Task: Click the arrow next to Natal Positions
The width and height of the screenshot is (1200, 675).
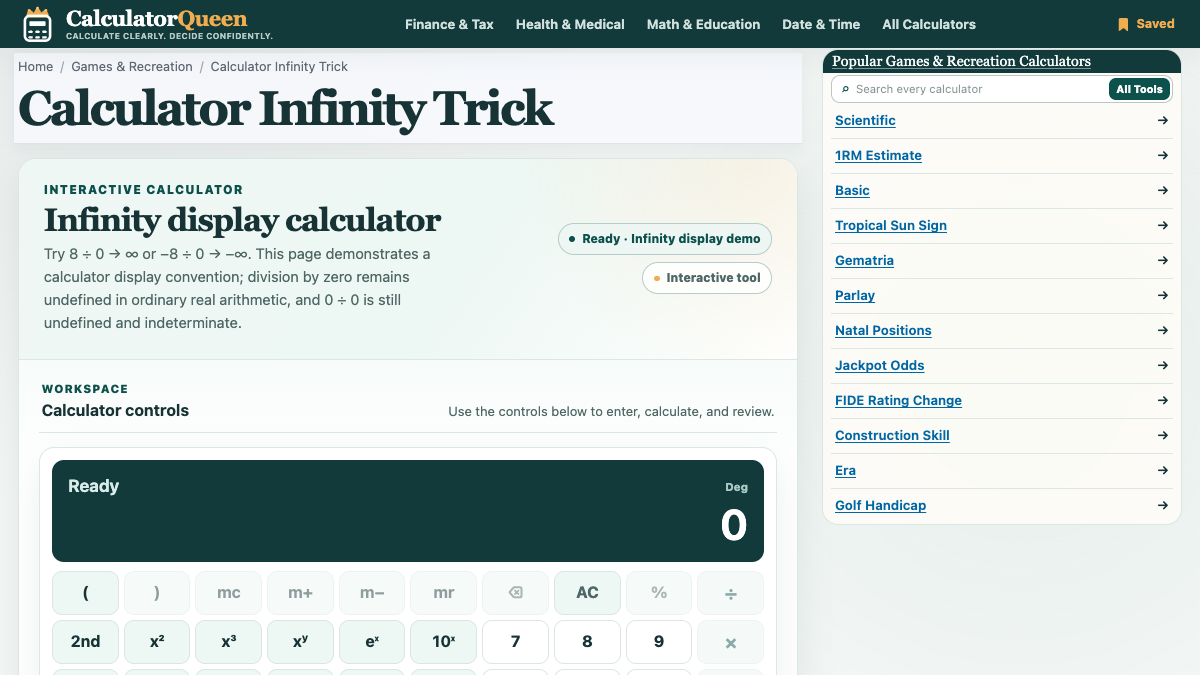Action: click(1162, 330)
